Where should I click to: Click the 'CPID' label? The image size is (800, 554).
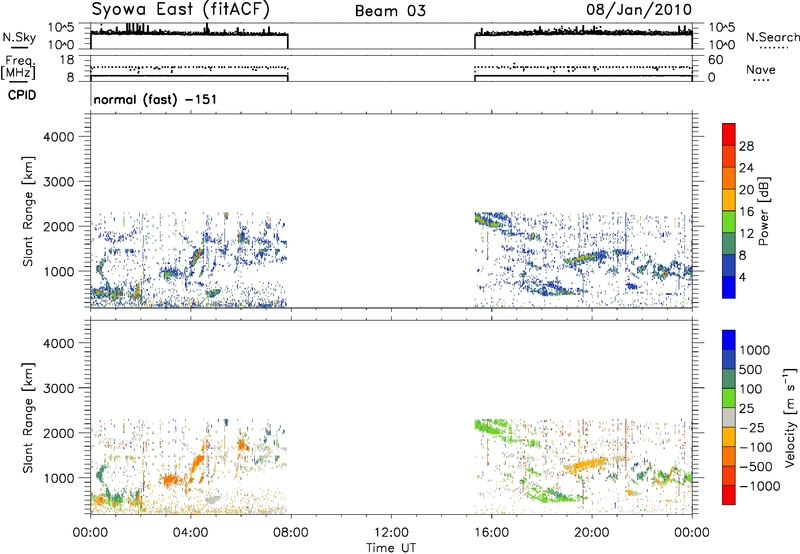click(x=22, y=95)
